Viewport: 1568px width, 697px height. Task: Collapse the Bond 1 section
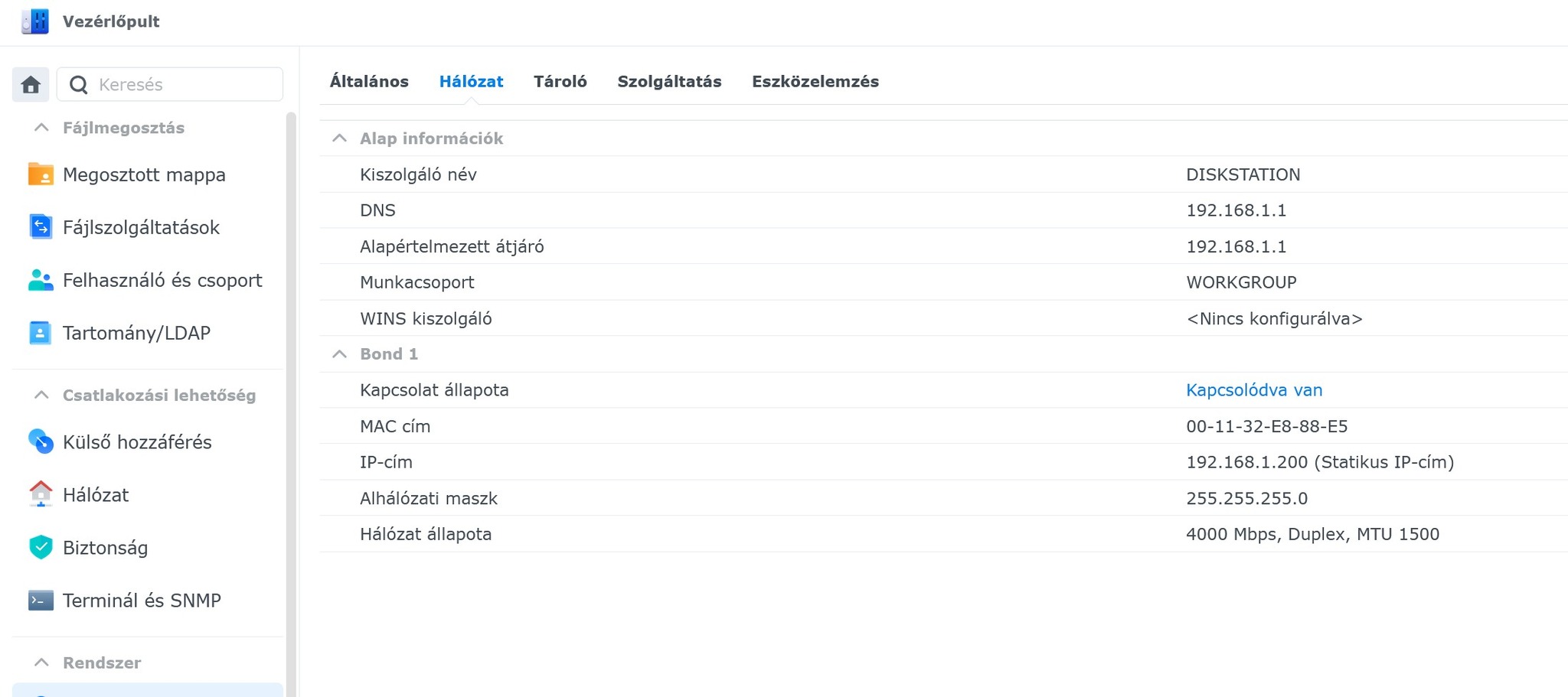point(339,354)
